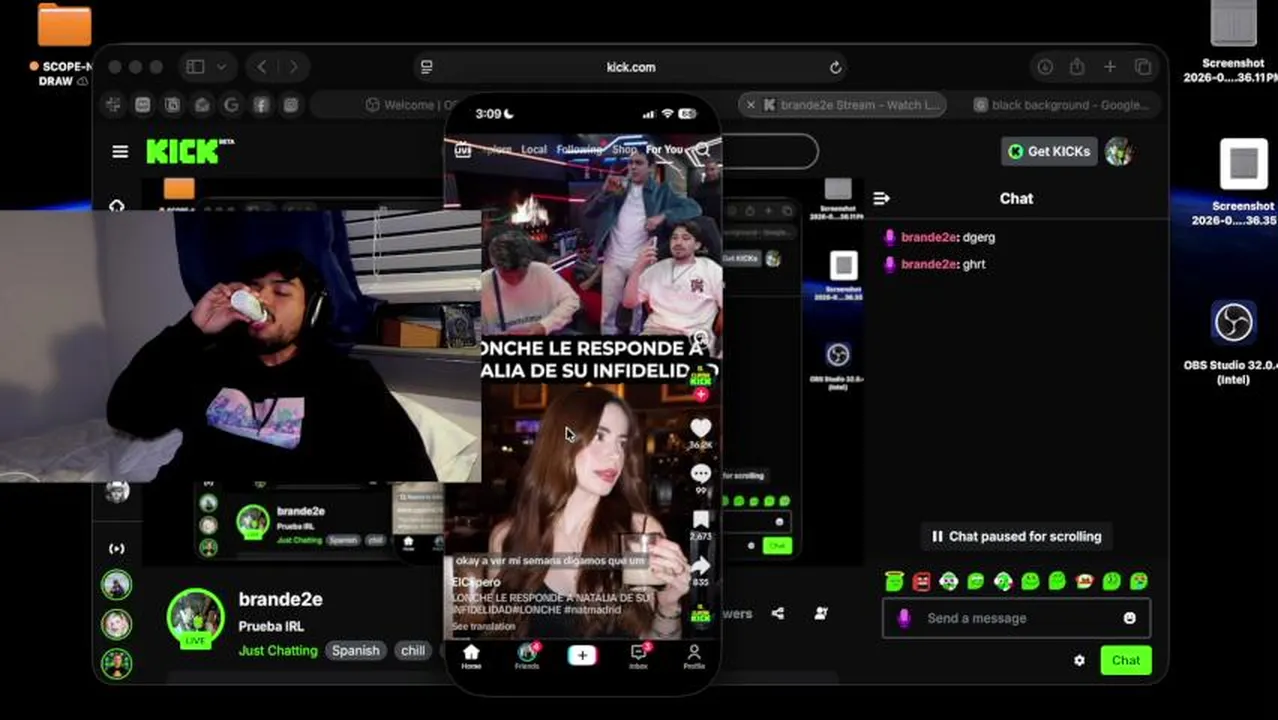The image size is (1278, 720).
Task: Select the burger emote in emote row
Action: click(x=1084, y=580)
